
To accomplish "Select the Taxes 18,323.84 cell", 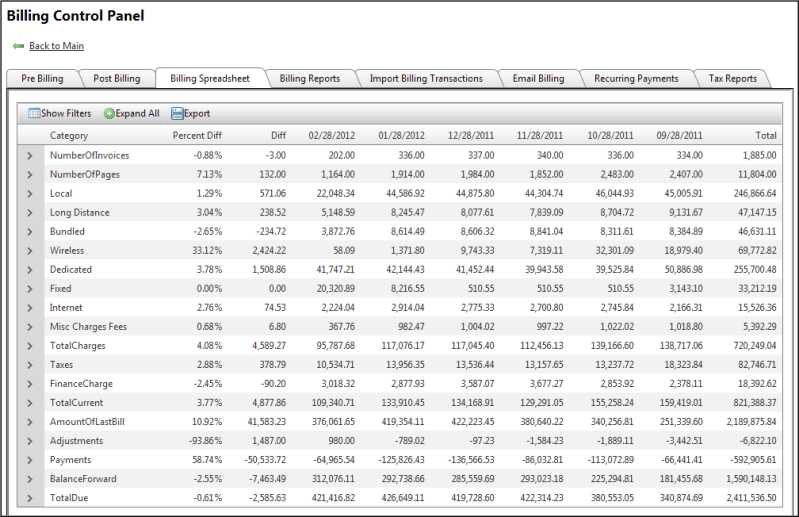I will coord(683,365).
